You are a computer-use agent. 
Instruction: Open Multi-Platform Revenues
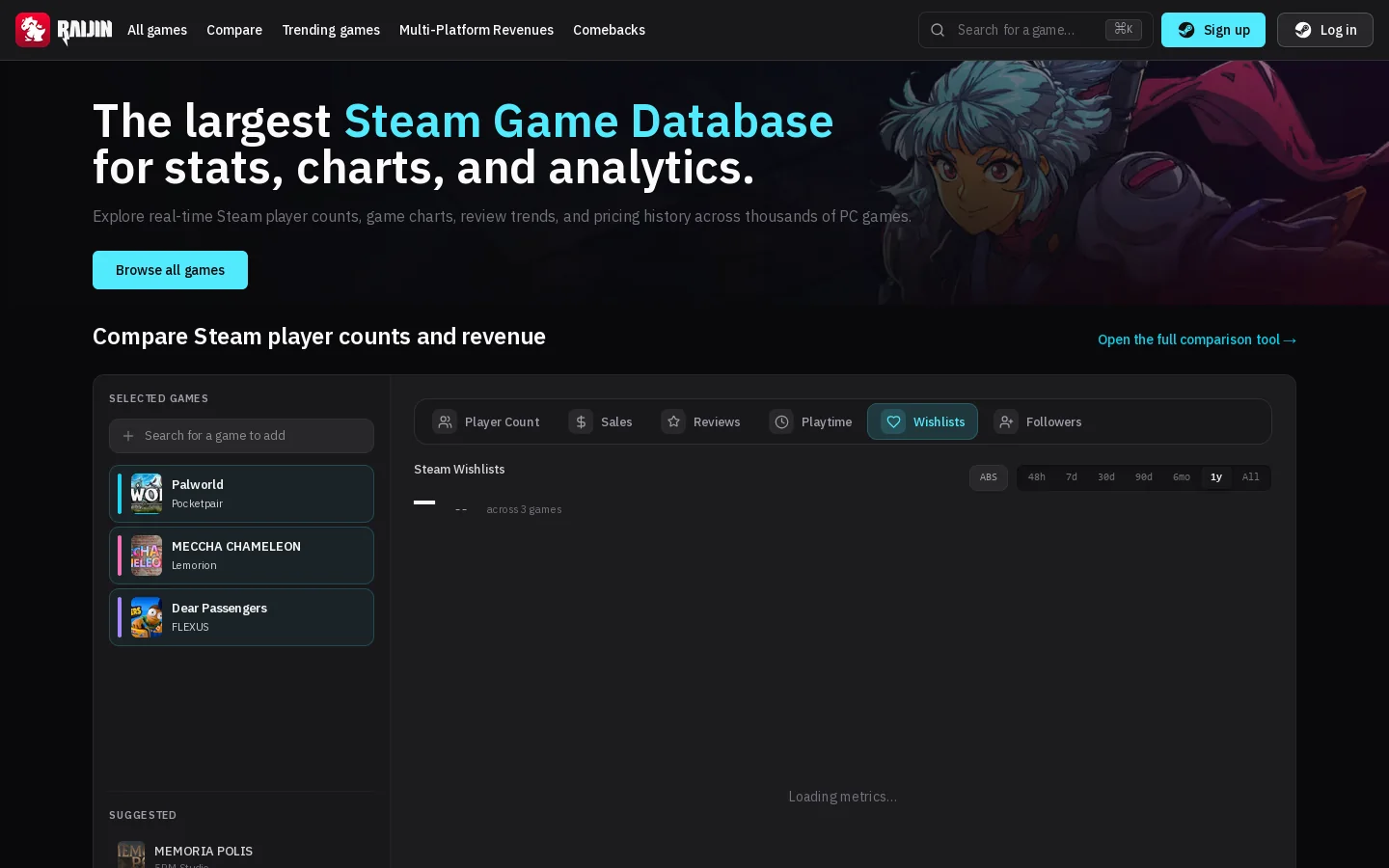click(477, 30)
